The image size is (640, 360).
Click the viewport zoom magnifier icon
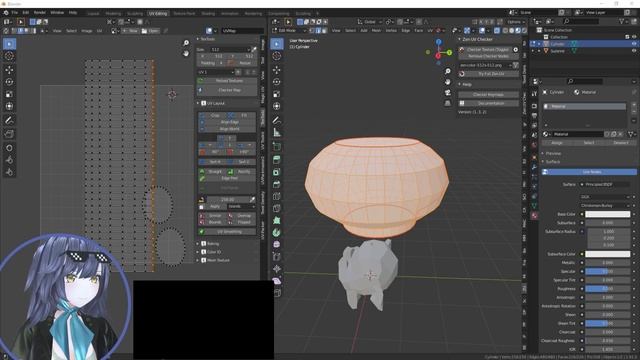(448, 71)
